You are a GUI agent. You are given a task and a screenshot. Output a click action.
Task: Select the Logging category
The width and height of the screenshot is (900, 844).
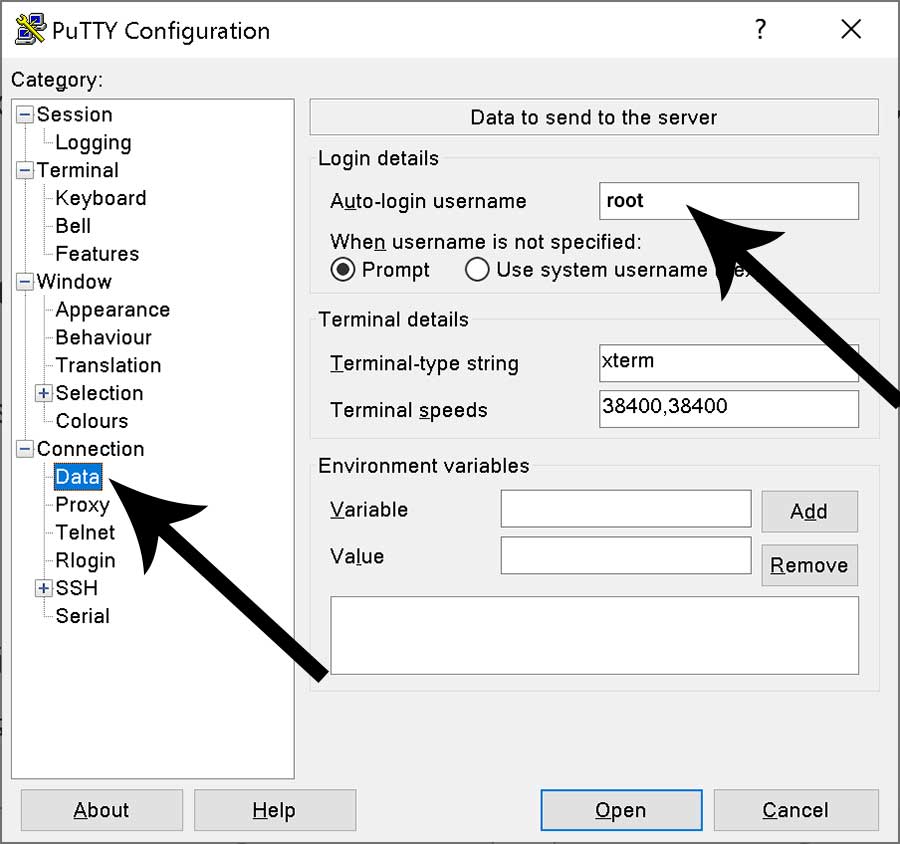click(x=93, y=143)
